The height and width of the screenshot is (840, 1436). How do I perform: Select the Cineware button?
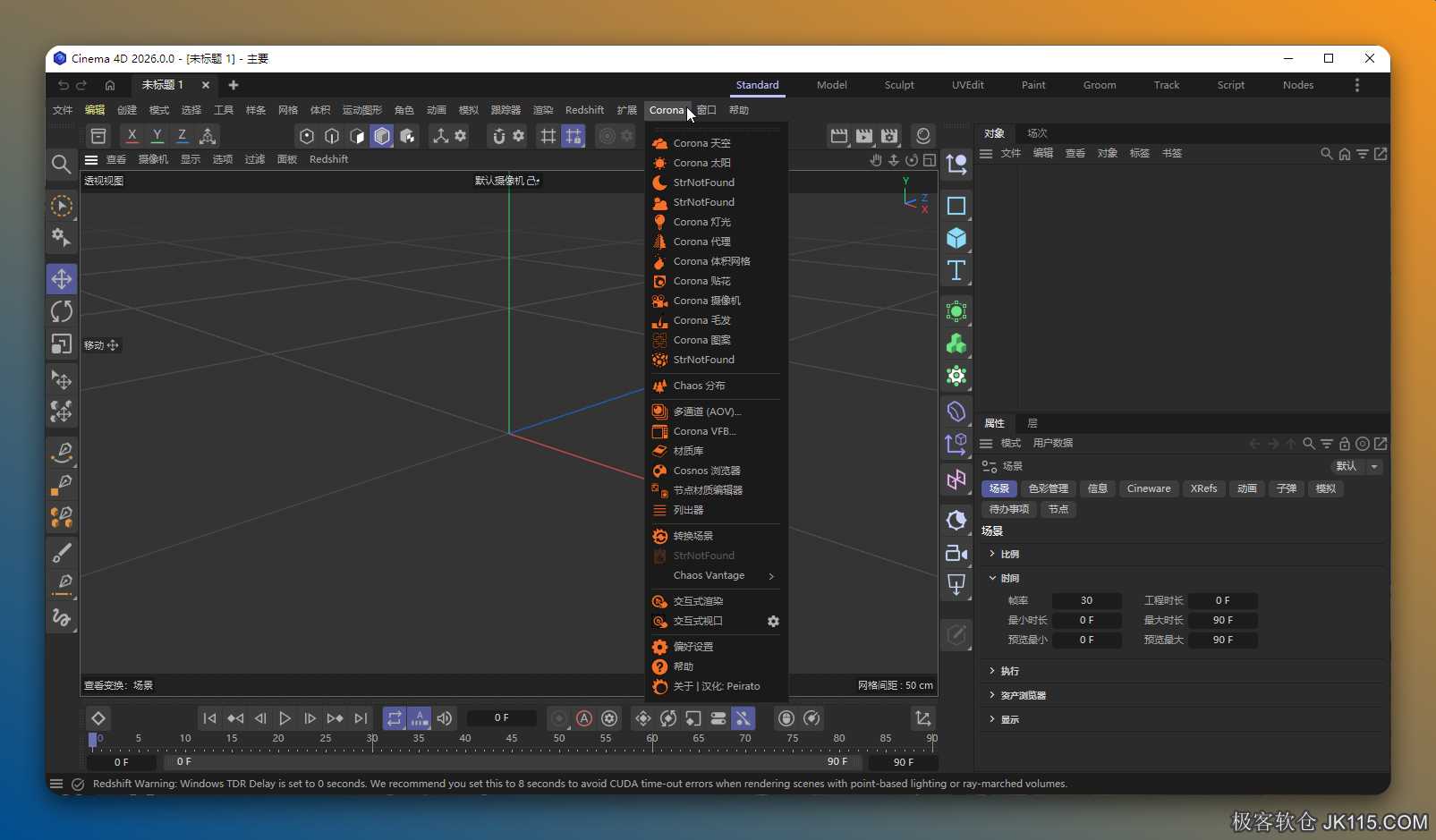(1149, 488)
